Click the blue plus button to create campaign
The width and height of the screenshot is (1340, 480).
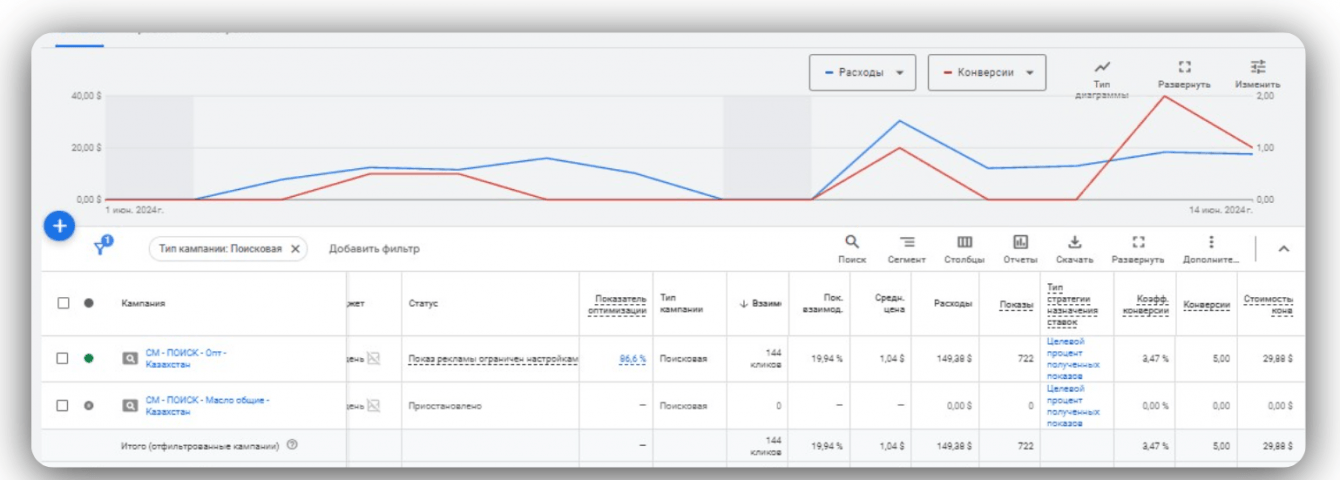point(60,226)
